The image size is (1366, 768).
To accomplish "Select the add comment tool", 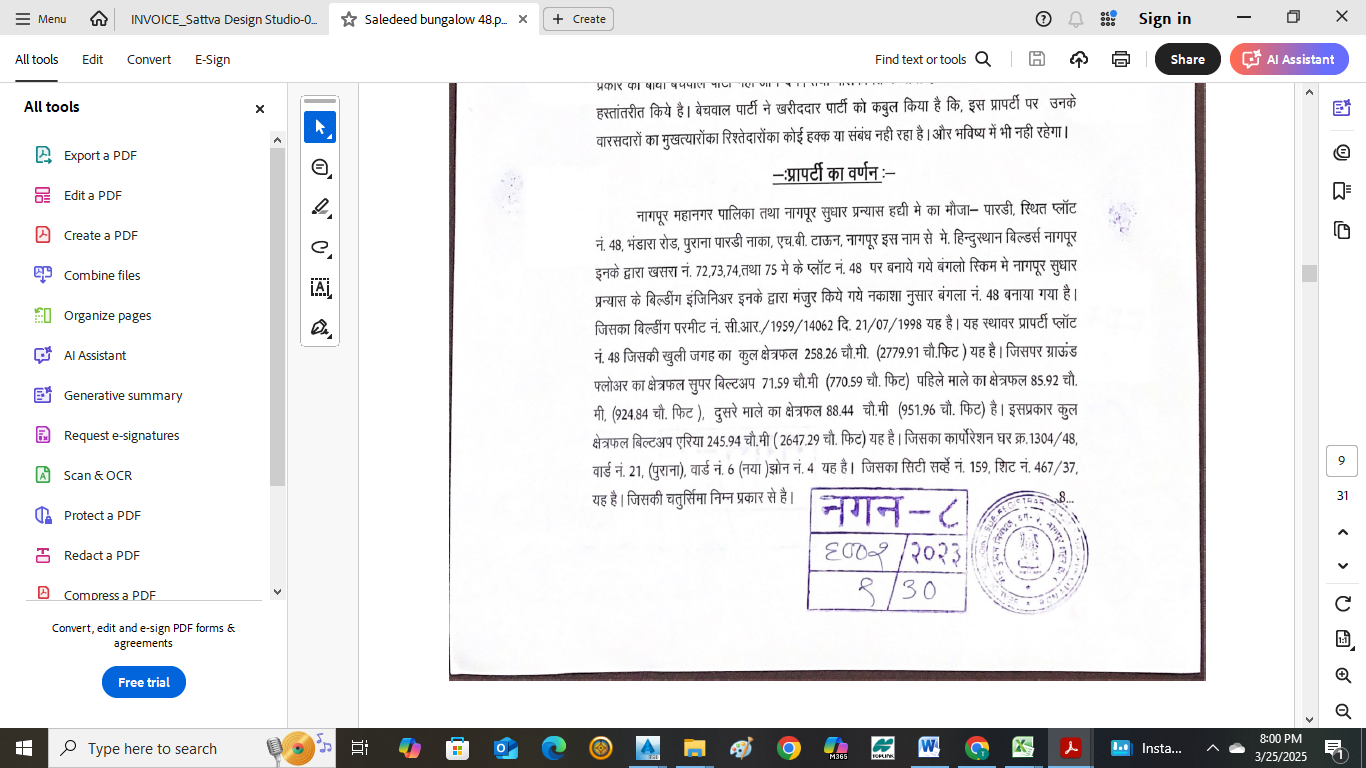I will (320, 167).
